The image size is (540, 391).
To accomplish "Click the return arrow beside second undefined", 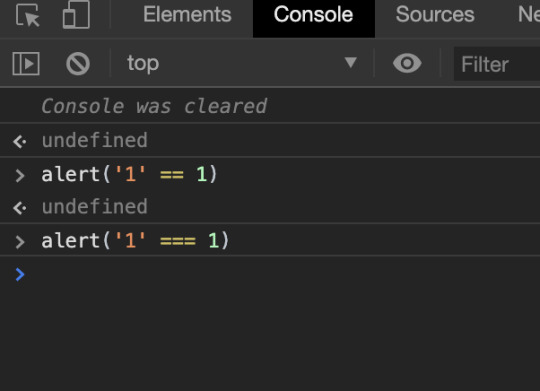I will pyautogui.click(x=20, y=208).
